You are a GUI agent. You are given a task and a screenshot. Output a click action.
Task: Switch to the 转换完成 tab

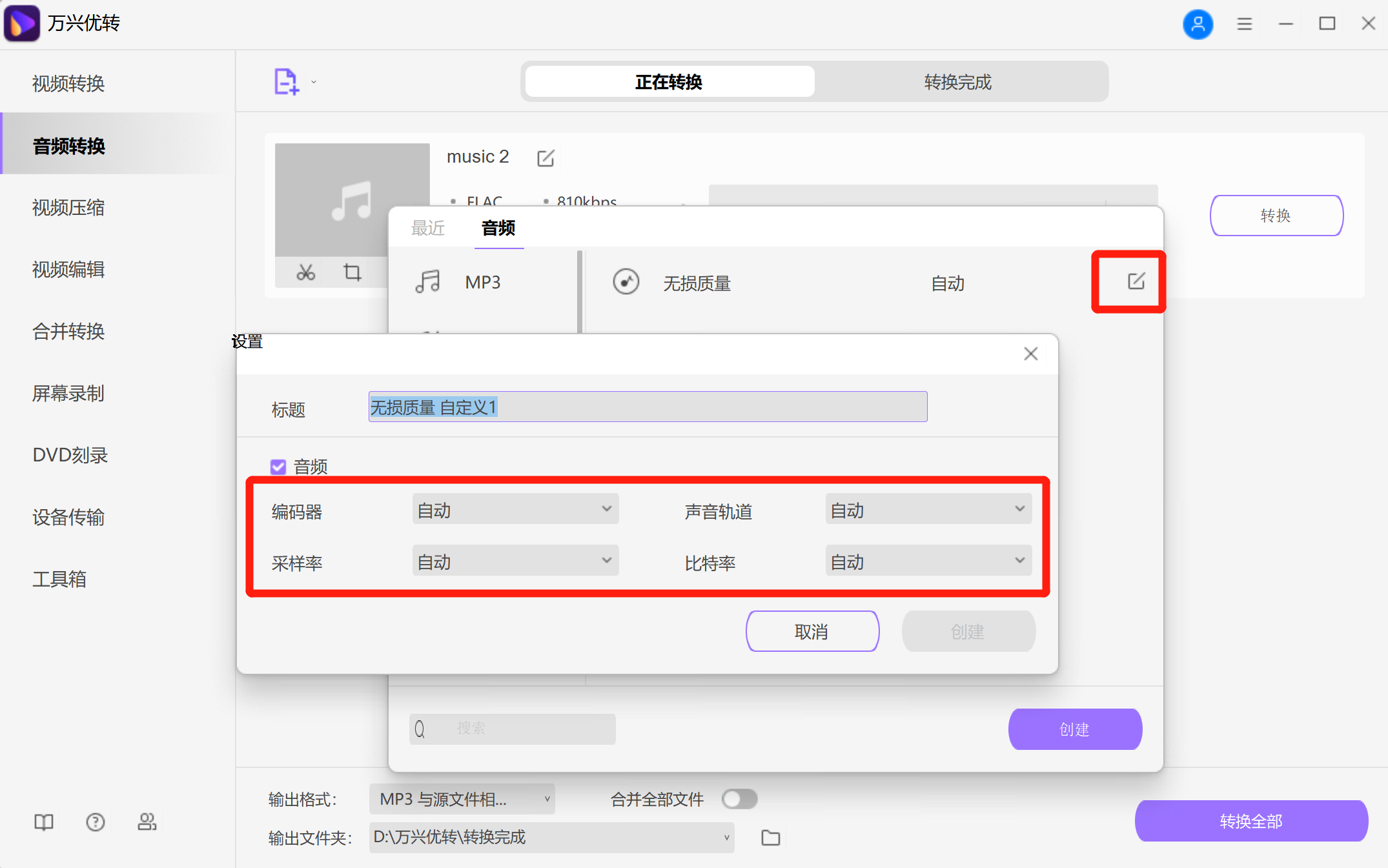point(957,82)
